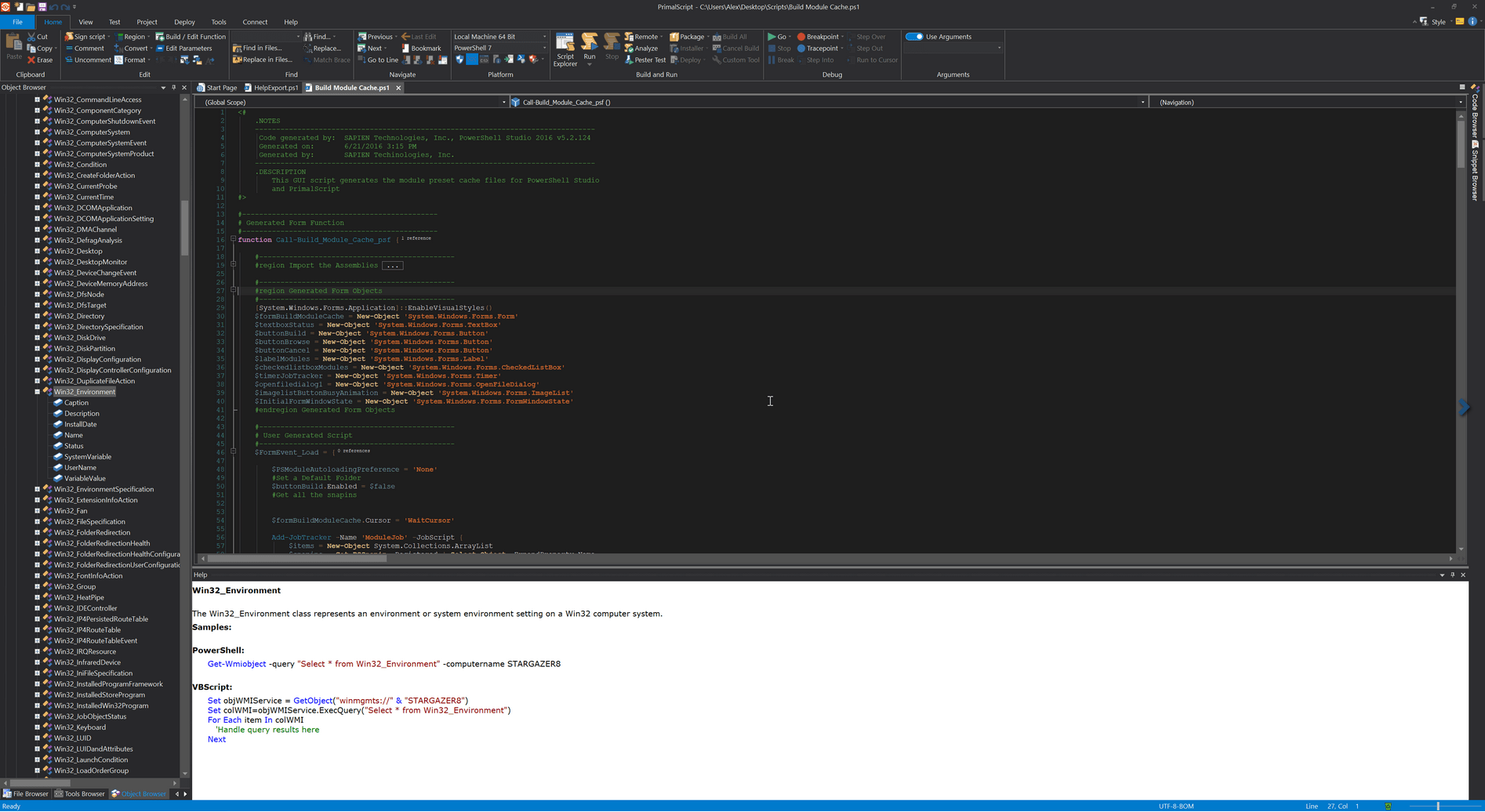
Task: Open Replace in Files
Action: [262, 60]
